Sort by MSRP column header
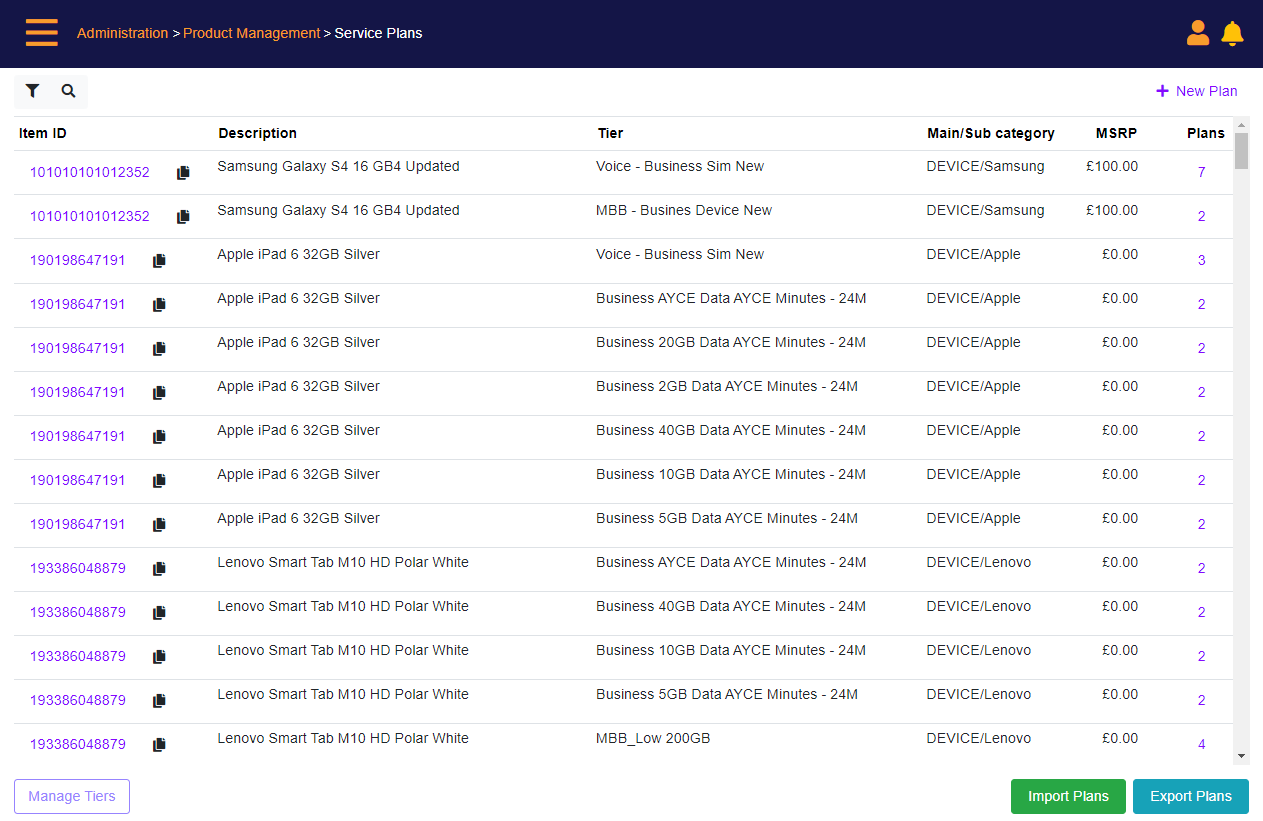The height and width of the screenshot is (821, 1263). point(1116,133)
